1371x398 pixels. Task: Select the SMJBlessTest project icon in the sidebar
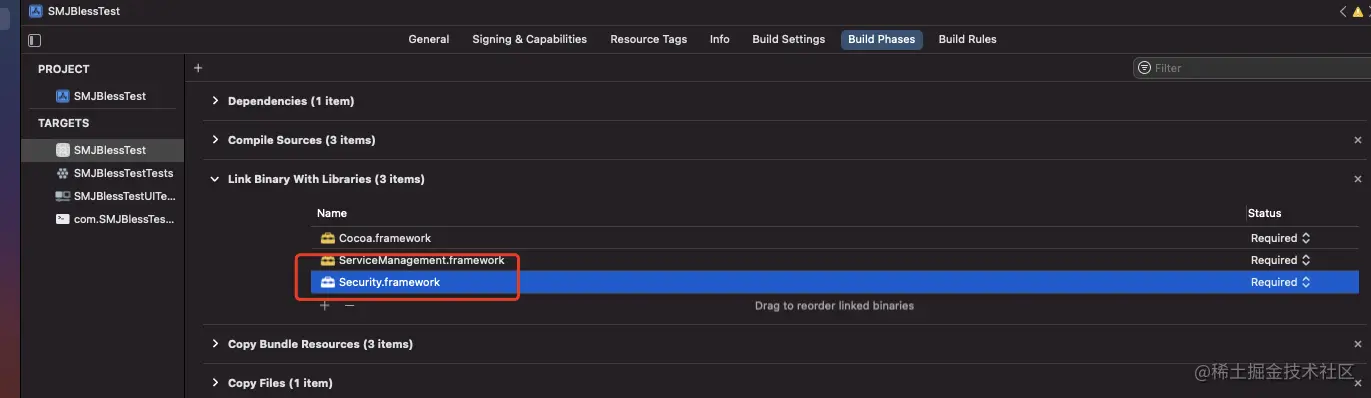click(x=62, y=96)
